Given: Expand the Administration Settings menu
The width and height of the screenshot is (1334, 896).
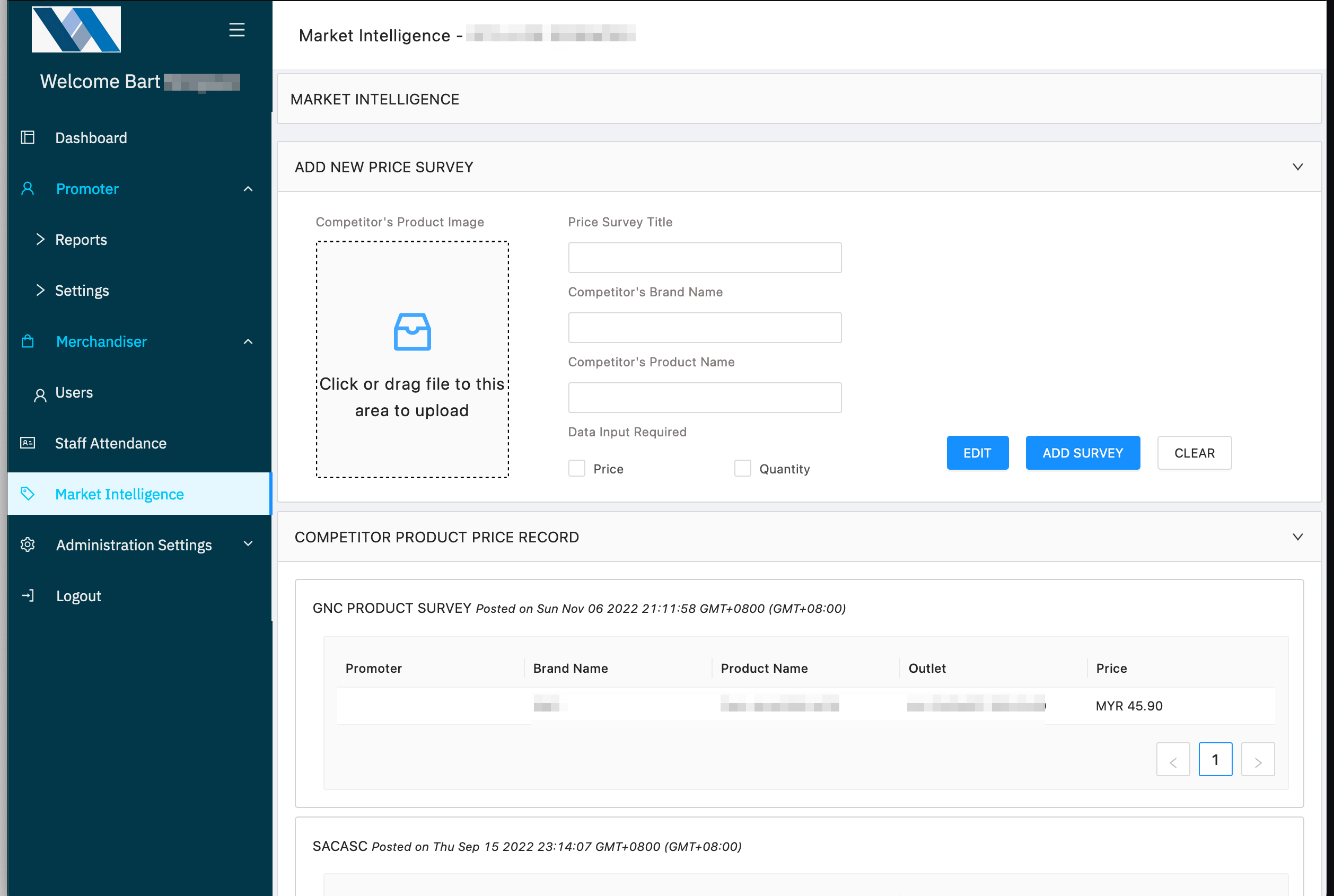Looking at the screenshot, I should [x=248, y=544].
